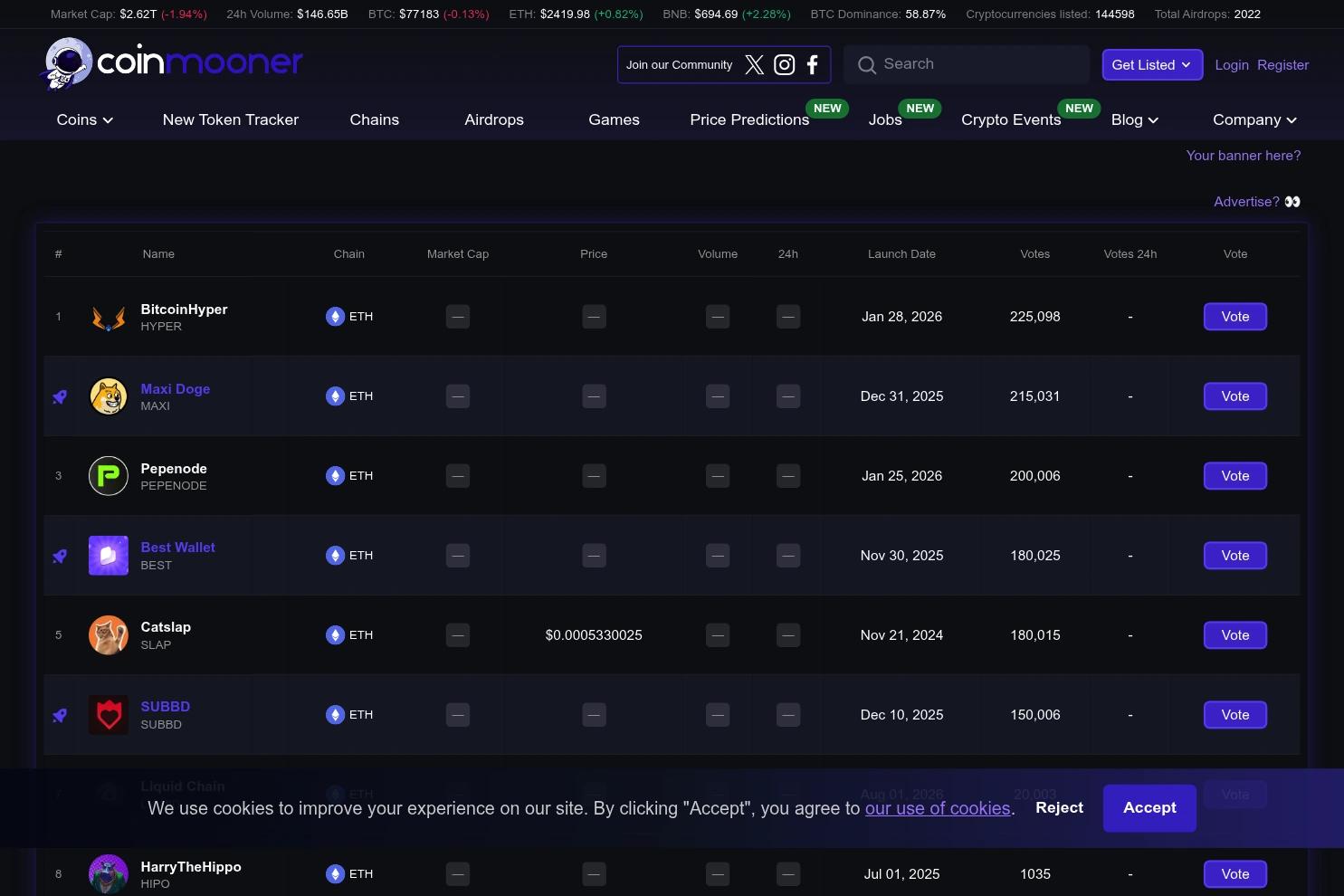Sort by the Votes column header
The image size is (1344, 896).
(1035, 254)
